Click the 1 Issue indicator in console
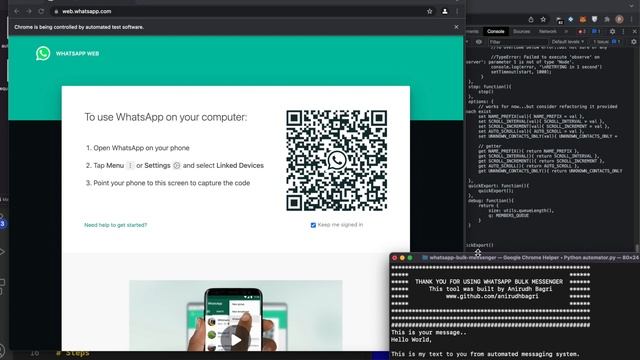Viewport: 640px width, 360px height. coord(607,42)
